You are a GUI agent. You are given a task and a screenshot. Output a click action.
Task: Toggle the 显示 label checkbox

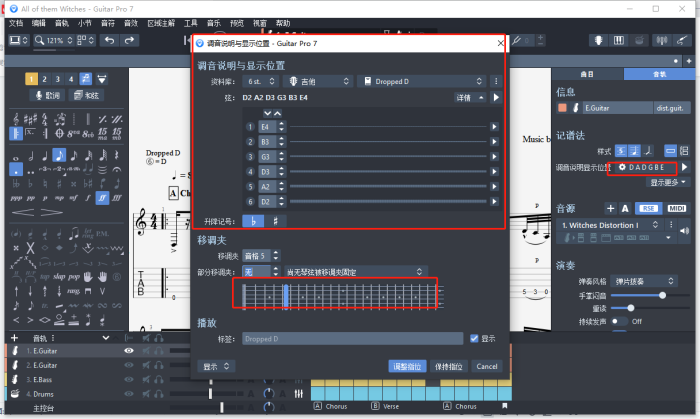click(x=474, y=339)
